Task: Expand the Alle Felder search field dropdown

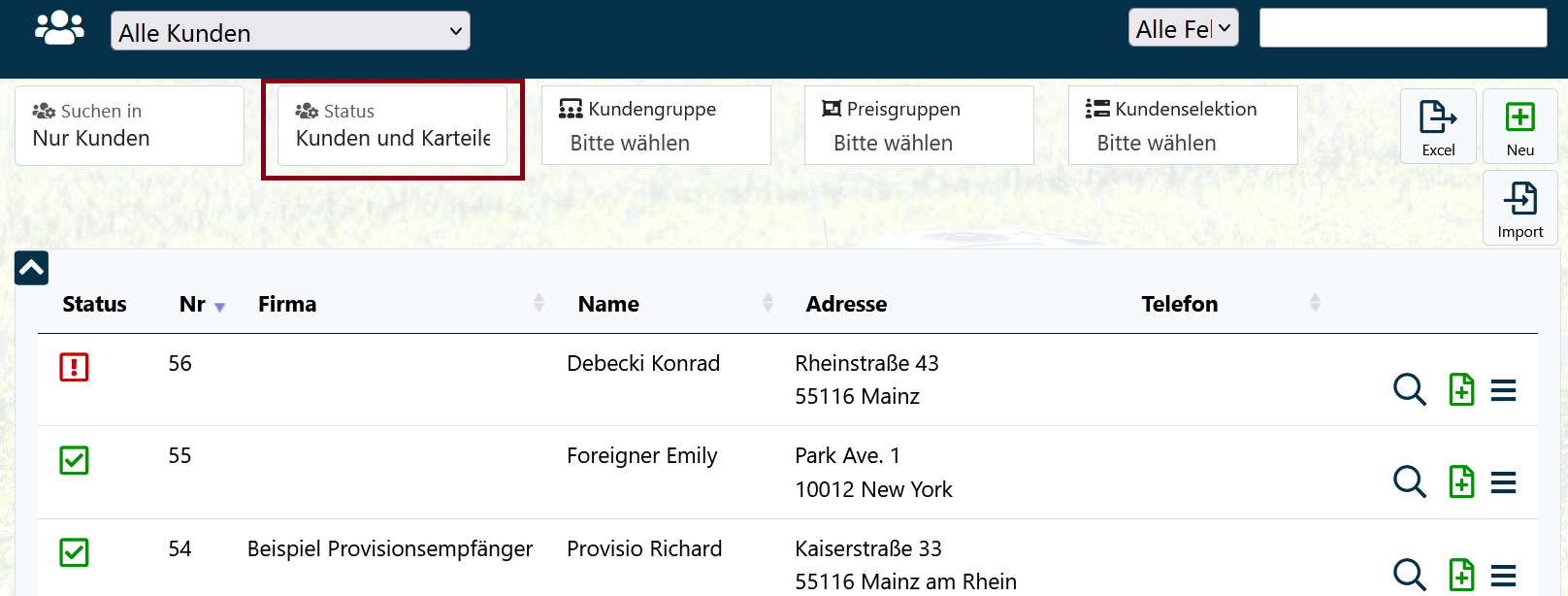Action: (x=1183, y=28)
